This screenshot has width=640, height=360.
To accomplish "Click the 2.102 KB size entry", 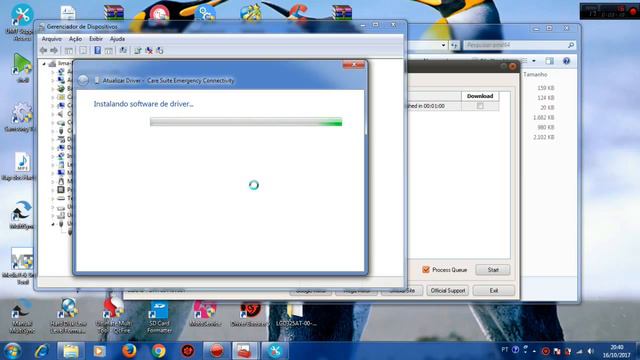I will [x=544, y=137].
